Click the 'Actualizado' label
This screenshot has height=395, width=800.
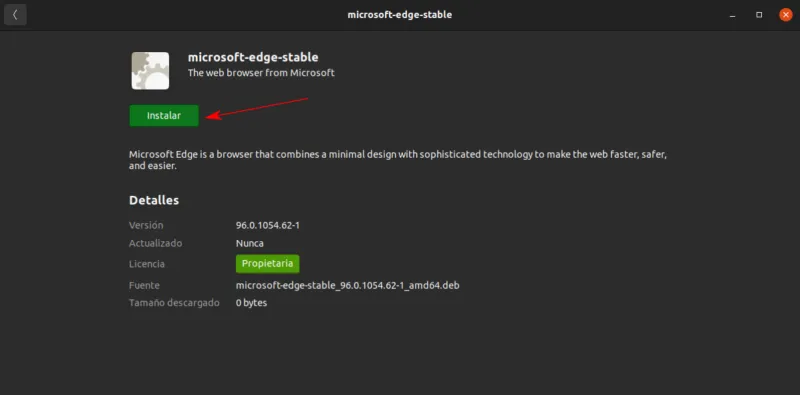(x=156, y=243)
